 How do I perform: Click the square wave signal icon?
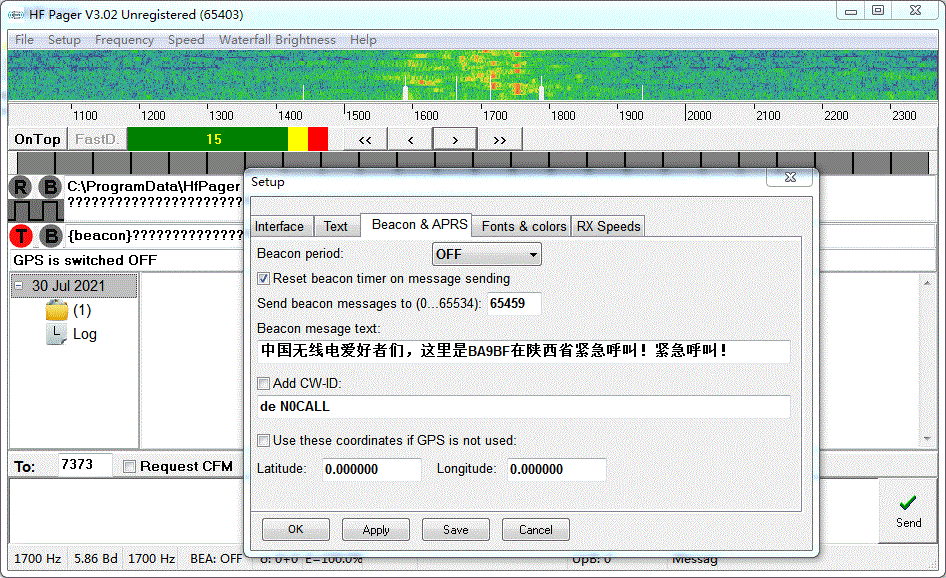point(36,211)
